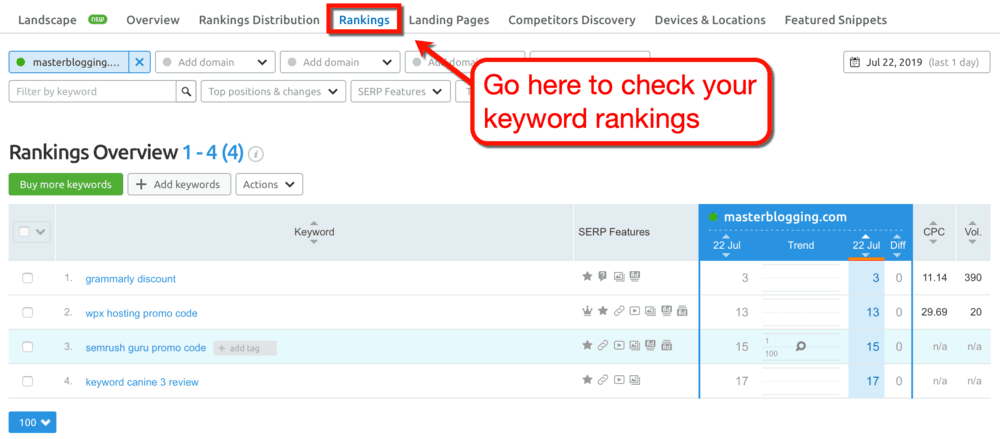
Task: Click the images icon for keyword canine 3 review
Action: pyautogui.click(x=635, y=380)
